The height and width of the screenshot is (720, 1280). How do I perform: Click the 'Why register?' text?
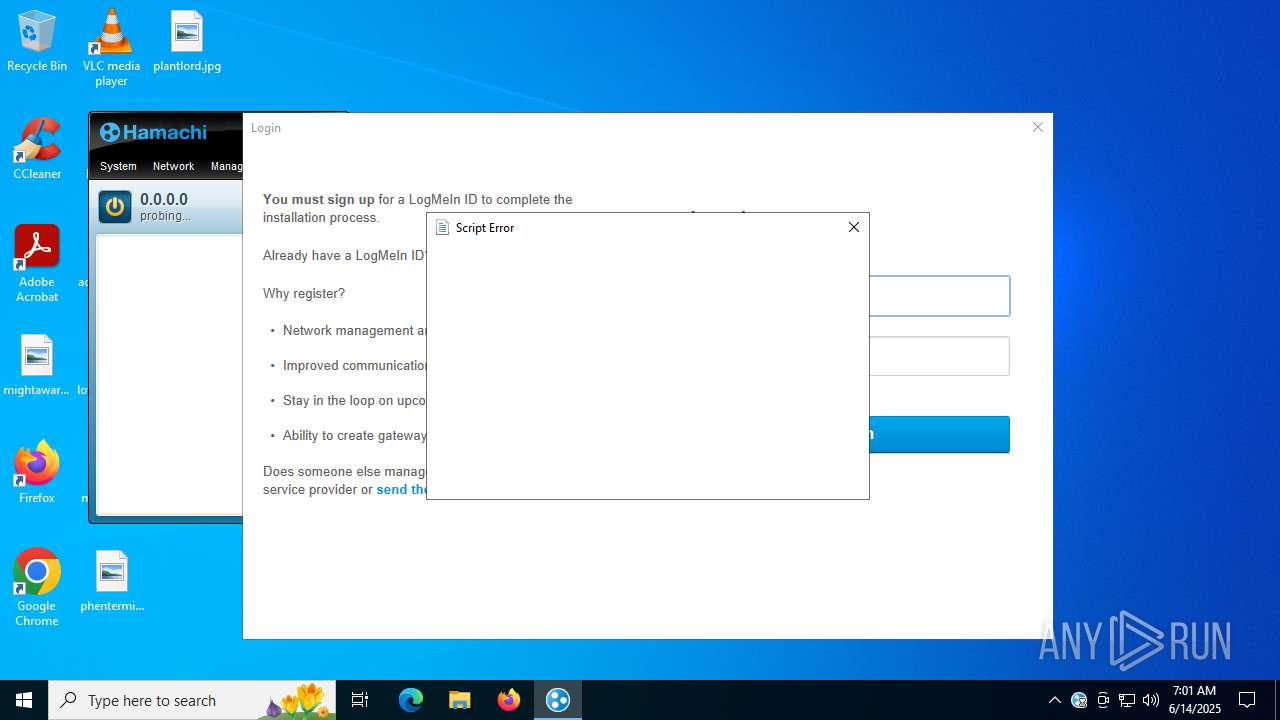(x=304, y=293)
